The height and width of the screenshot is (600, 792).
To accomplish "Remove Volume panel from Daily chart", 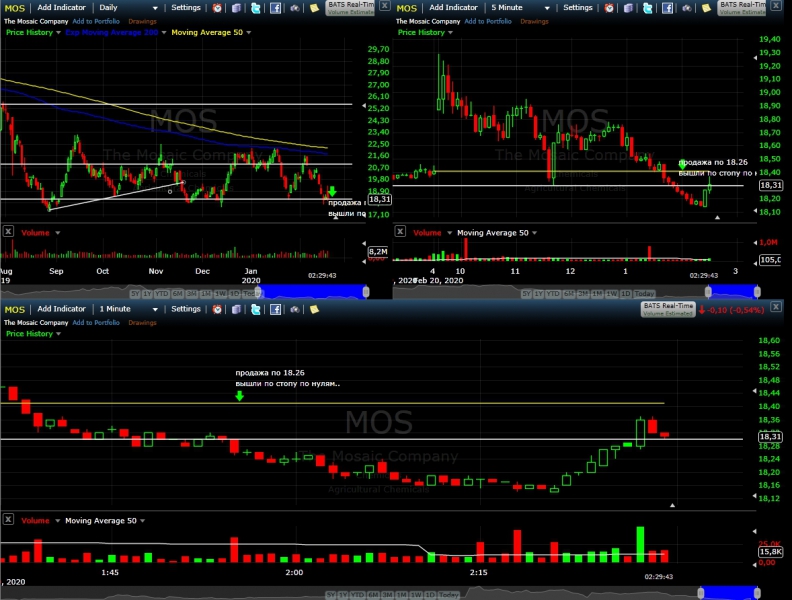I will [x=8, y=231].
